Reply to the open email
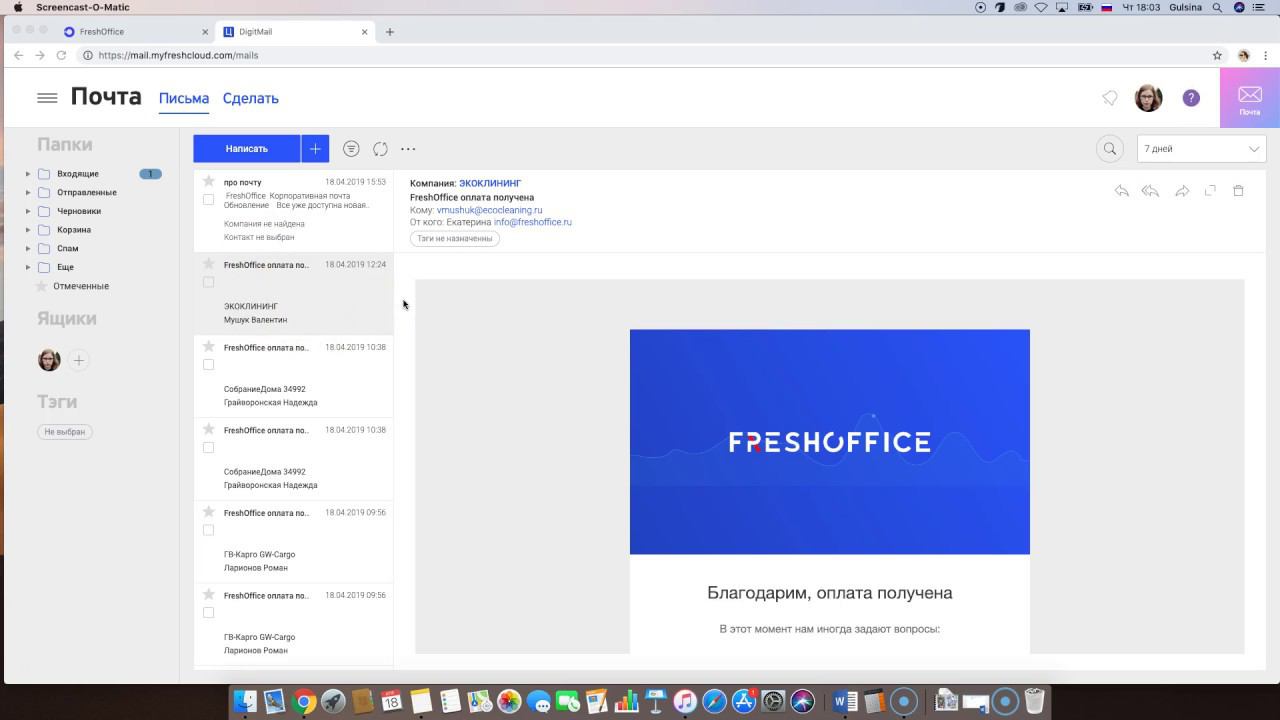The image size is (1280, 720). pyautogui.click(x=1122, y=190)
